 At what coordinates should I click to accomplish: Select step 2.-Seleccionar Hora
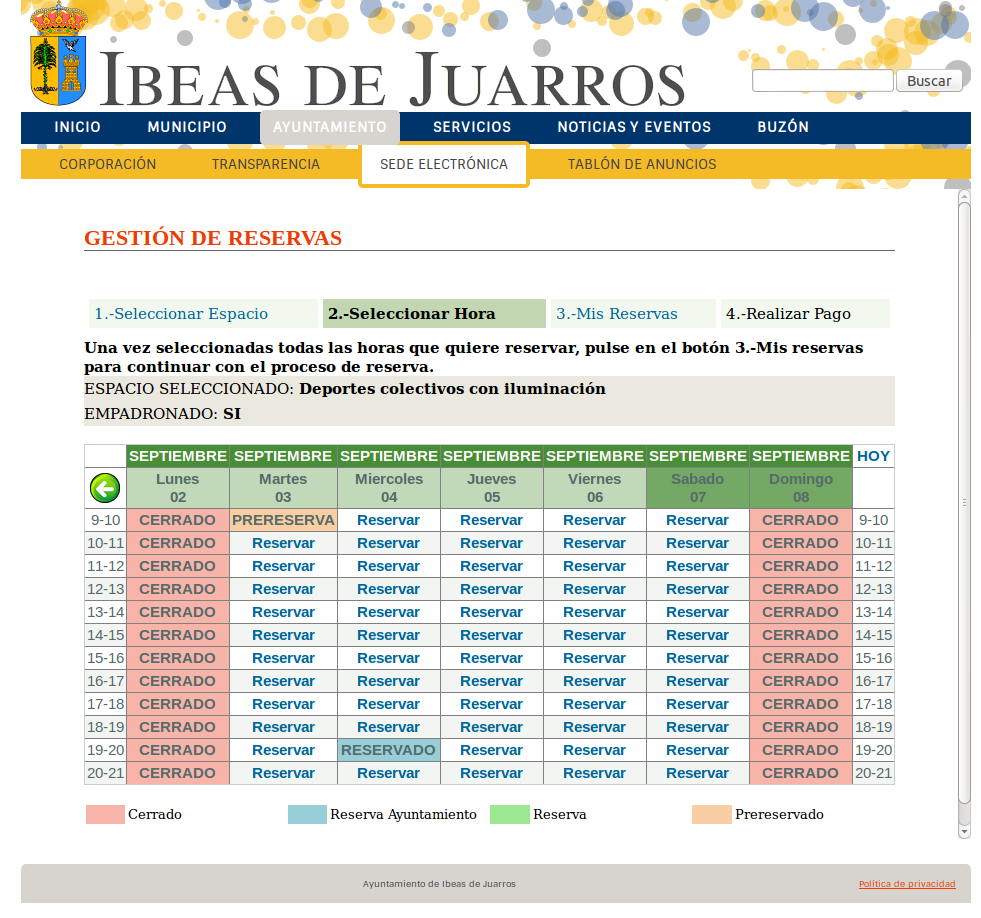(x=434, y=314)
